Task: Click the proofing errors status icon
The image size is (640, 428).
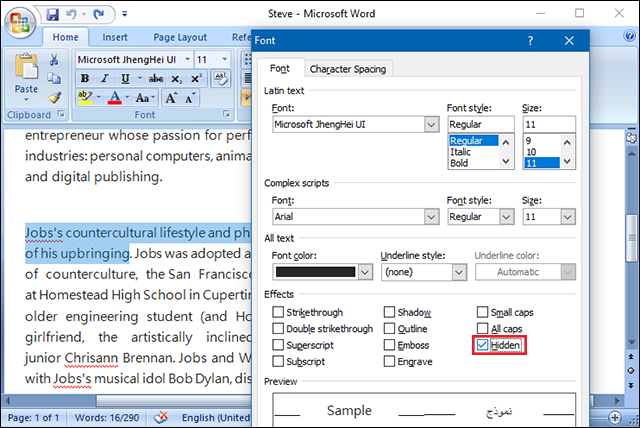Action: (161, 417)
